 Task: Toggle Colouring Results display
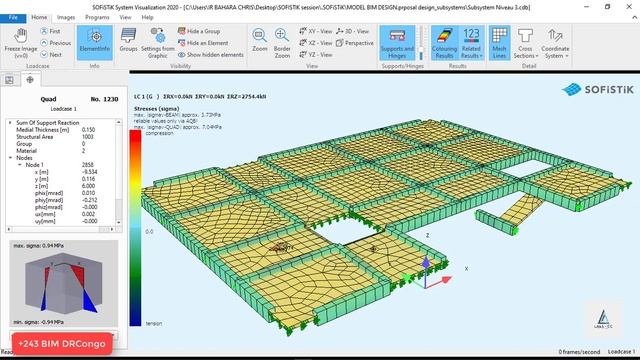(x=444, y=42)
